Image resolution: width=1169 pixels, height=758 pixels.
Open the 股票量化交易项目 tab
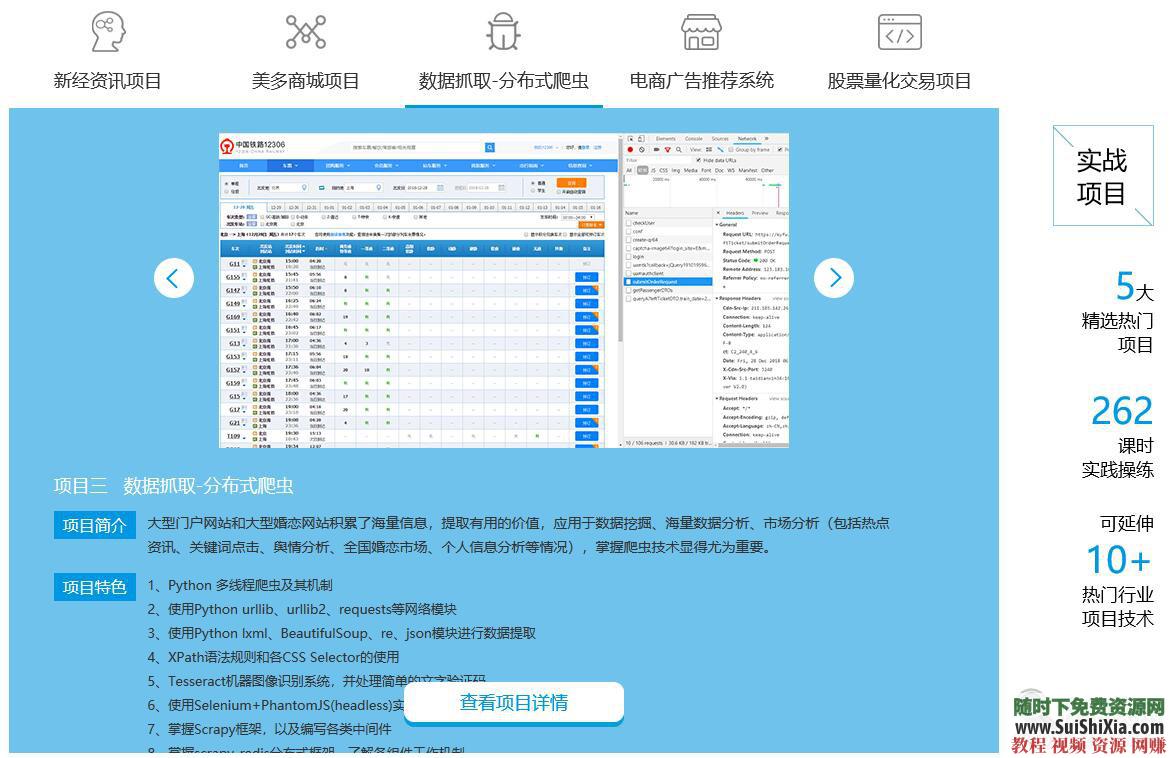pos(899,80)
